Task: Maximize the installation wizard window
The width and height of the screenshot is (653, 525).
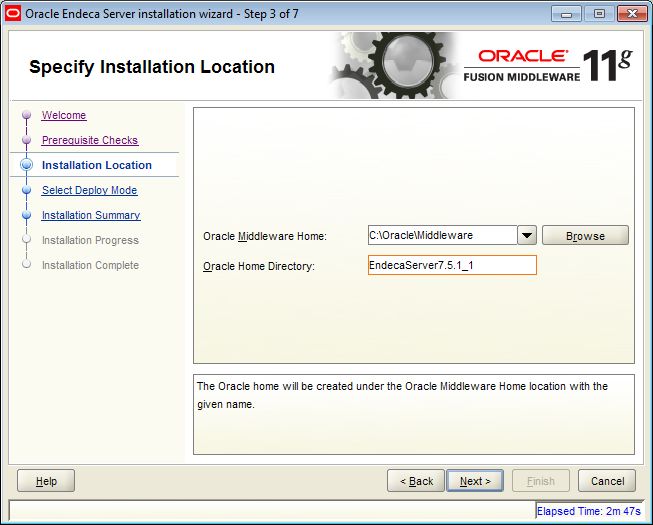Action: pos(599,14)
